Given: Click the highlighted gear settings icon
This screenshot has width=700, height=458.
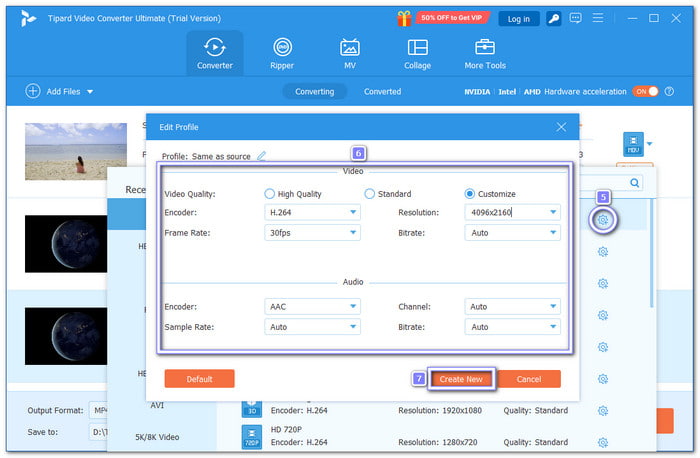Looking at the screenshot, I should pyautogui.click(x=603, y=220).
